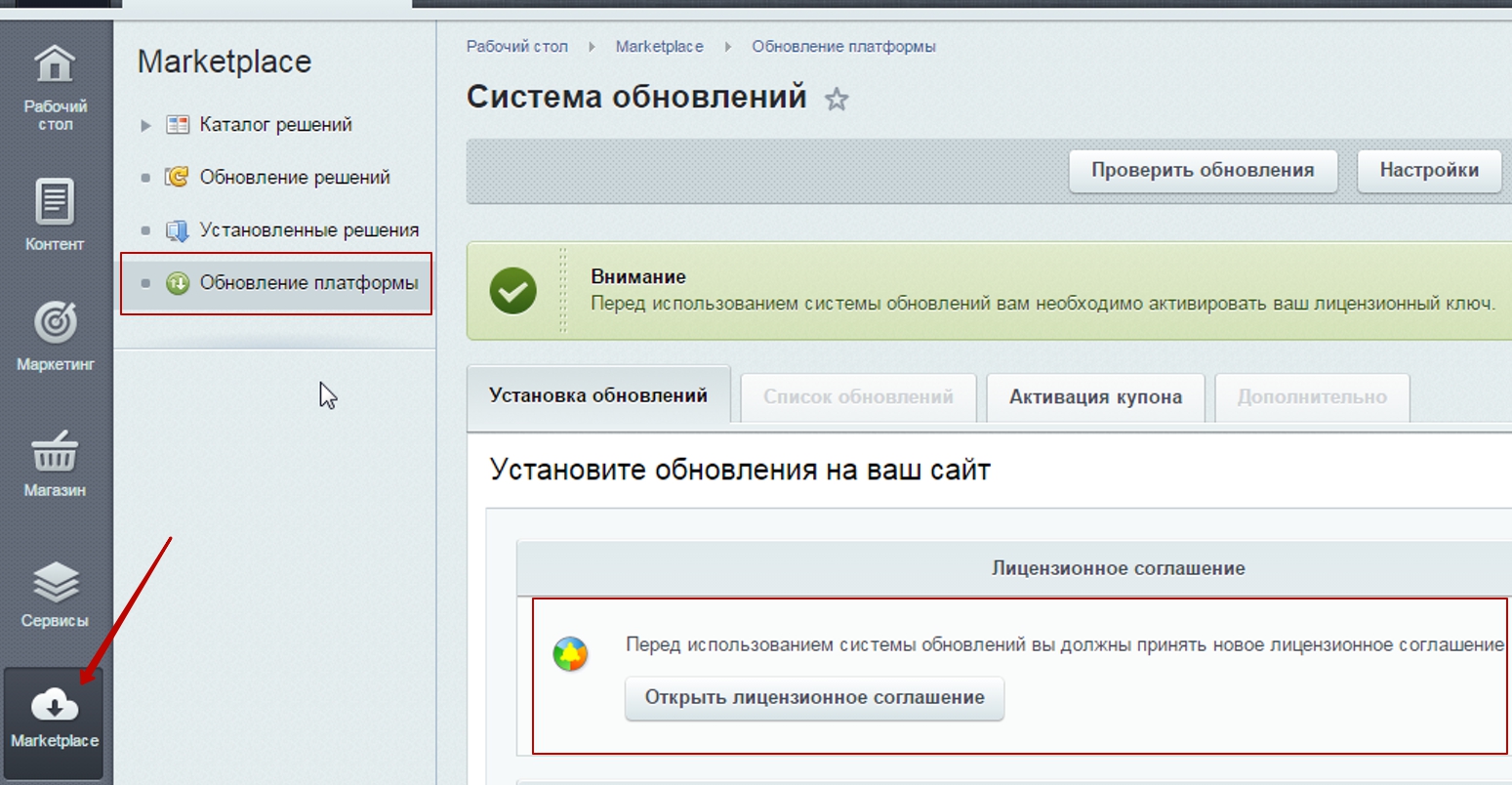This screenshot has height=785, width=1512.
Task: Select Обновление платформы menu item
Action: click(x=308, y=283)
